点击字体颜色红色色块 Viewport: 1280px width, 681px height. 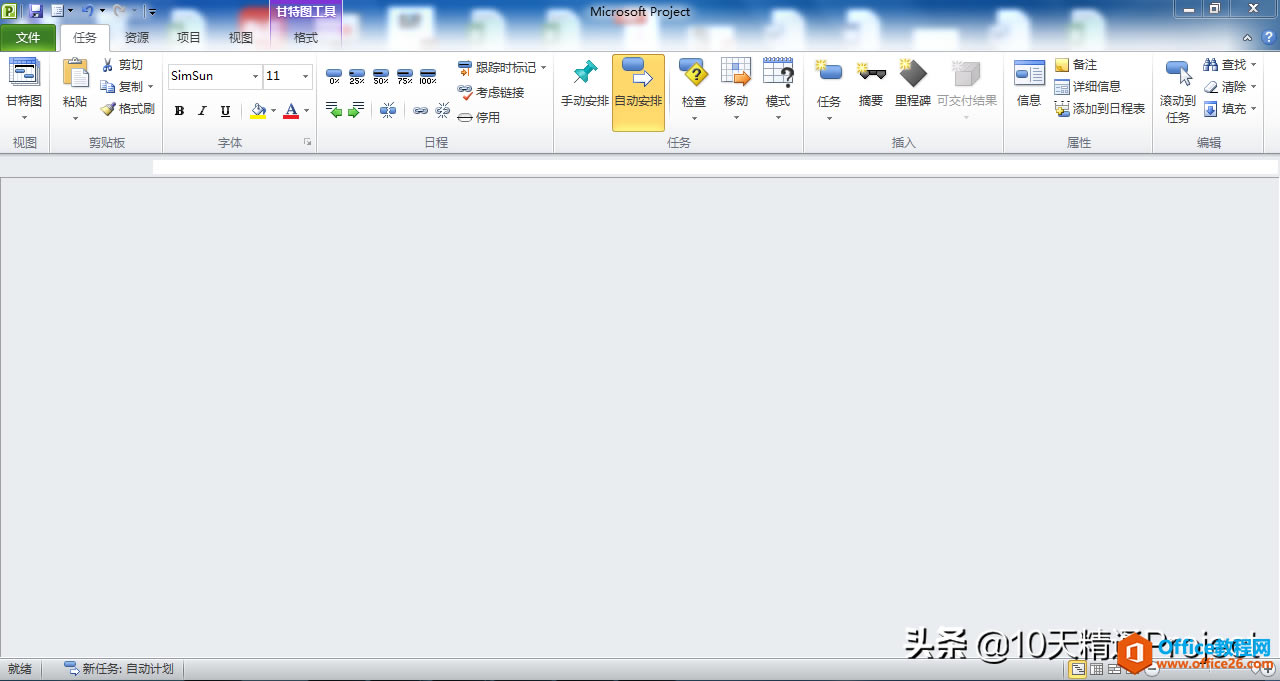tap(291, 111)
